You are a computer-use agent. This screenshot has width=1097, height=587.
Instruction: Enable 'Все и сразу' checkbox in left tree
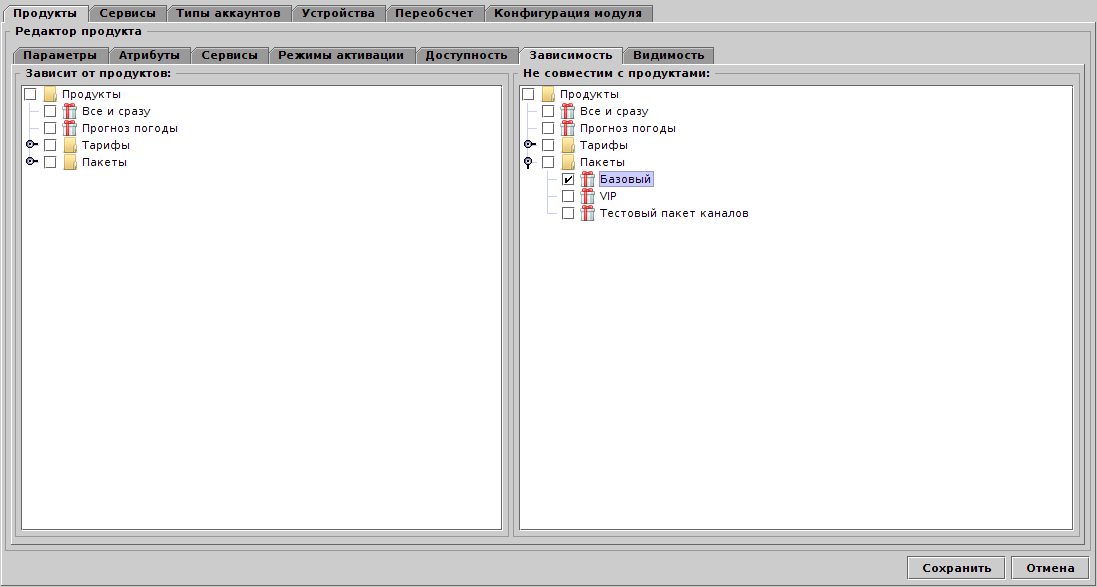[50, 111]
